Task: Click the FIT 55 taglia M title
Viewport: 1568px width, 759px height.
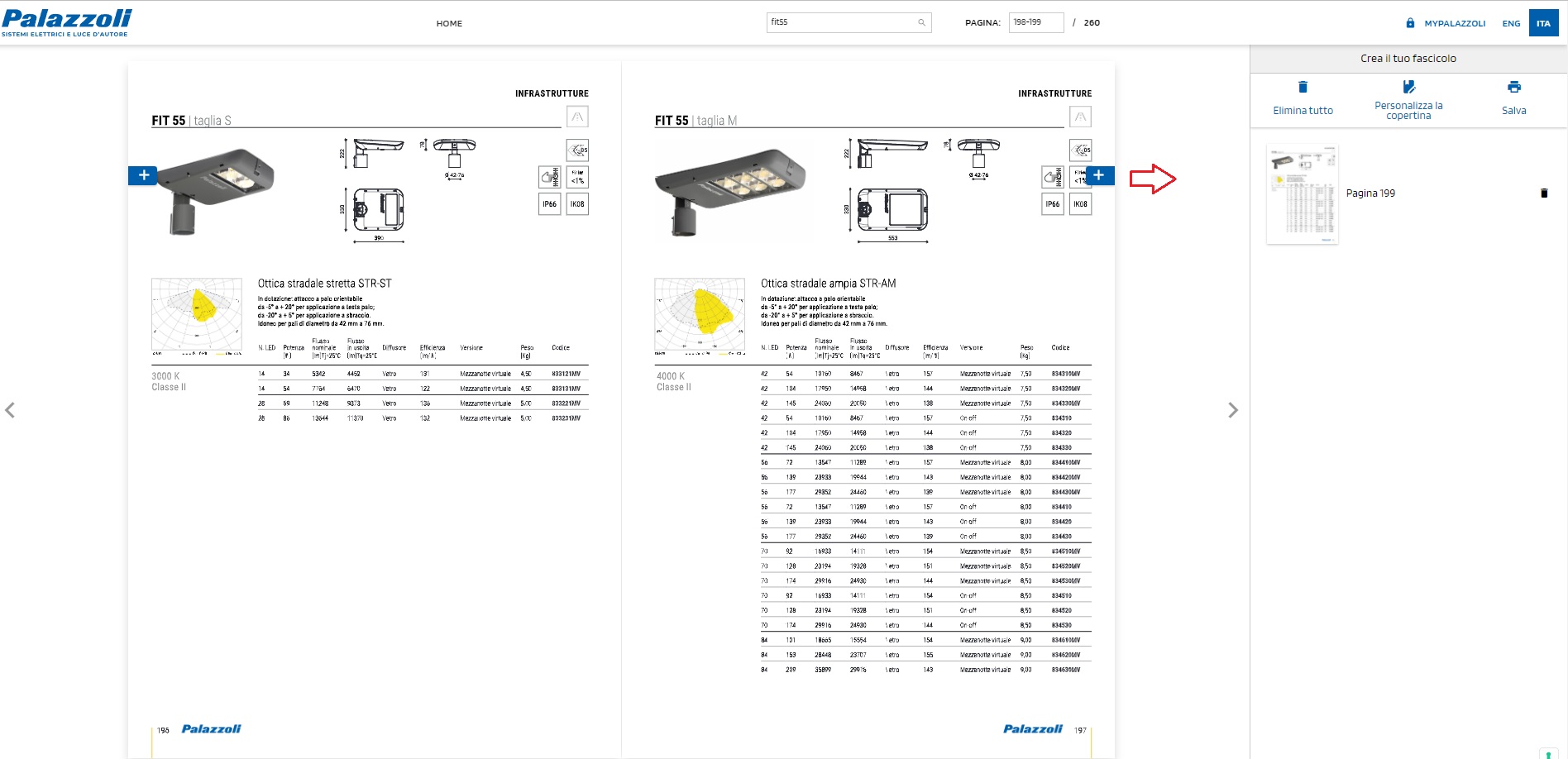Action: click(696, 121)
